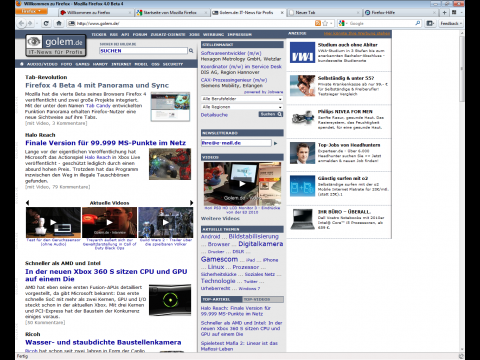The height and width of the screenshot is (360, 480).
Task: Click the Halo Reach article thumbnail
Action: [170, 164]
